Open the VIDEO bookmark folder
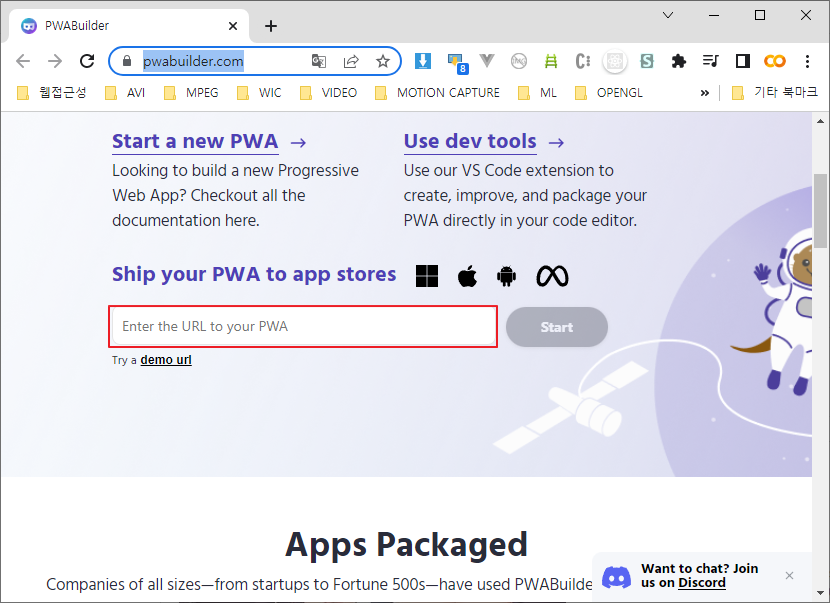Viewport: 830px width, 603px height. tap(328, 93)
